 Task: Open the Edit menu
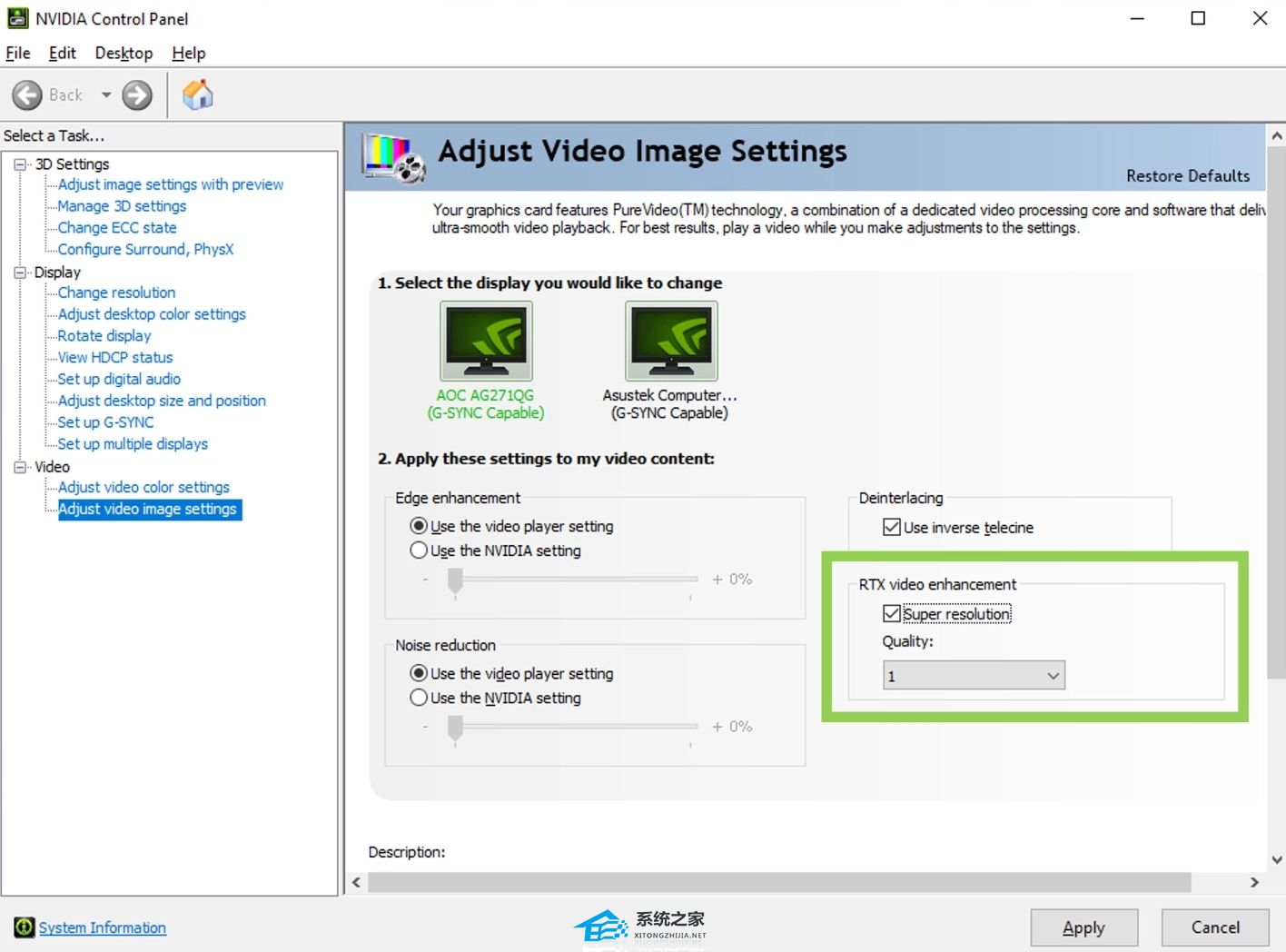click(63, 54)
